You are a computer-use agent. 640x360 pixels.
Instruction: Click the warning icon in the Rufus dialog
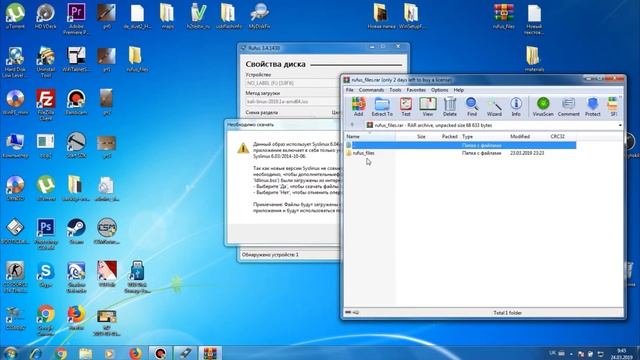(x=243, y=148)
